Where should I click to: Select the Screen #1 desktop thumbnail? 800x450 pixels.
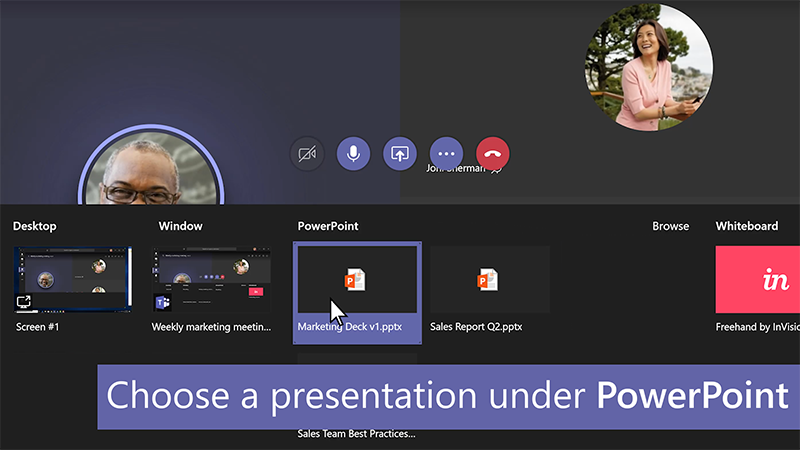(x=72, y=280)
